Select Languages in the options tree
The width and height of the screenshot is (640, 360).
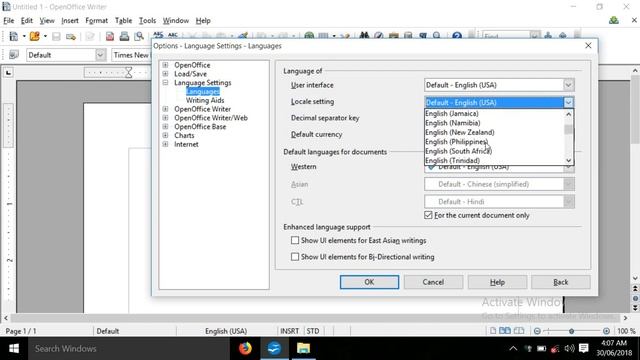[x=203, y=91]
